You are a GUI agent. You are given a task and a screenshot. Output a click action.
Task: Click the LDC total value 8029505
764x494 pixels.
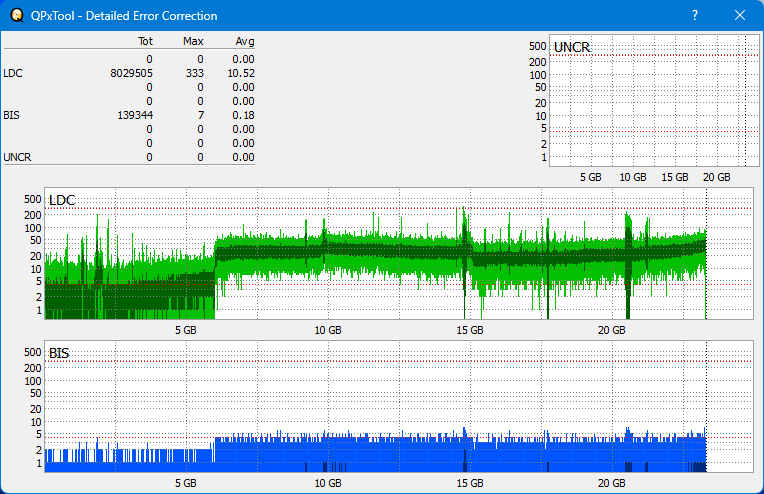pyautogui.click(x=132, y=73)
